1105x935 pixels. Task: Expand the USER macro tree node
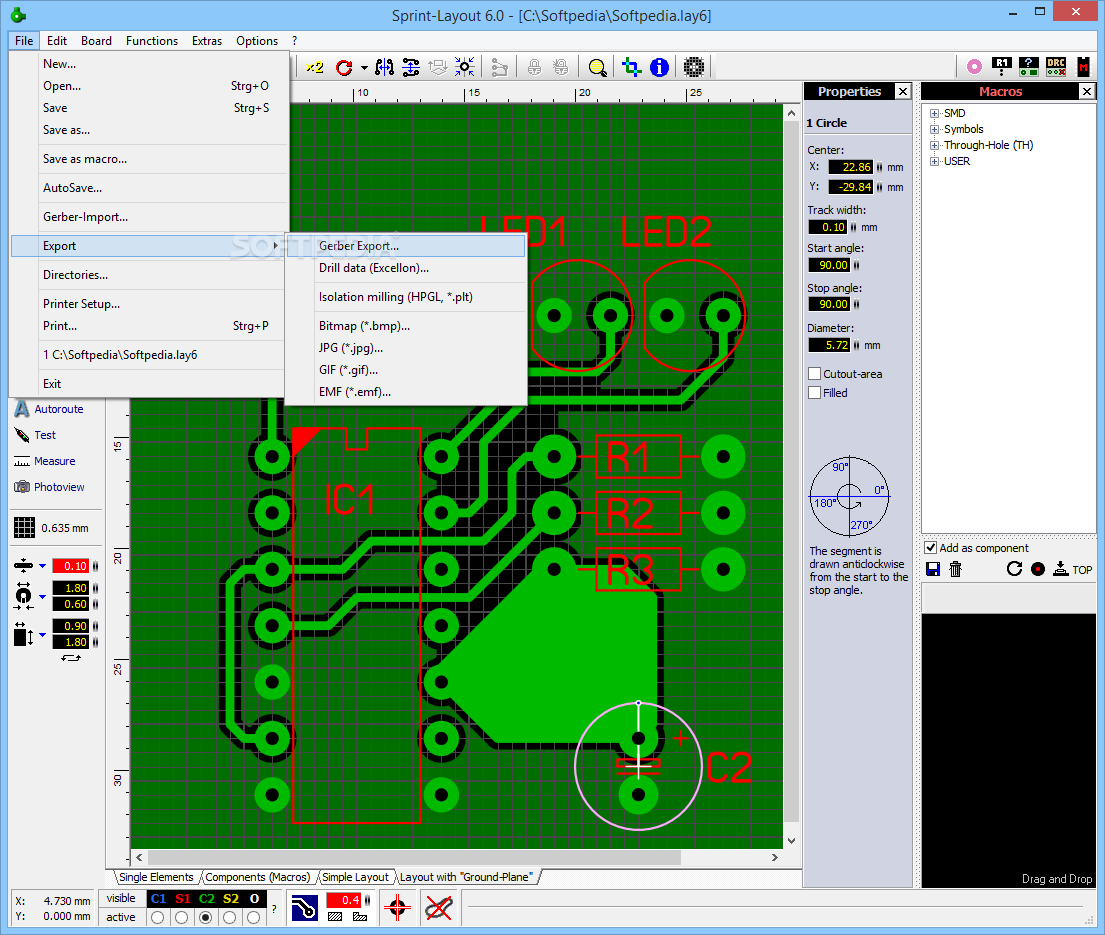pyautogui.click(x=934, y=162)
